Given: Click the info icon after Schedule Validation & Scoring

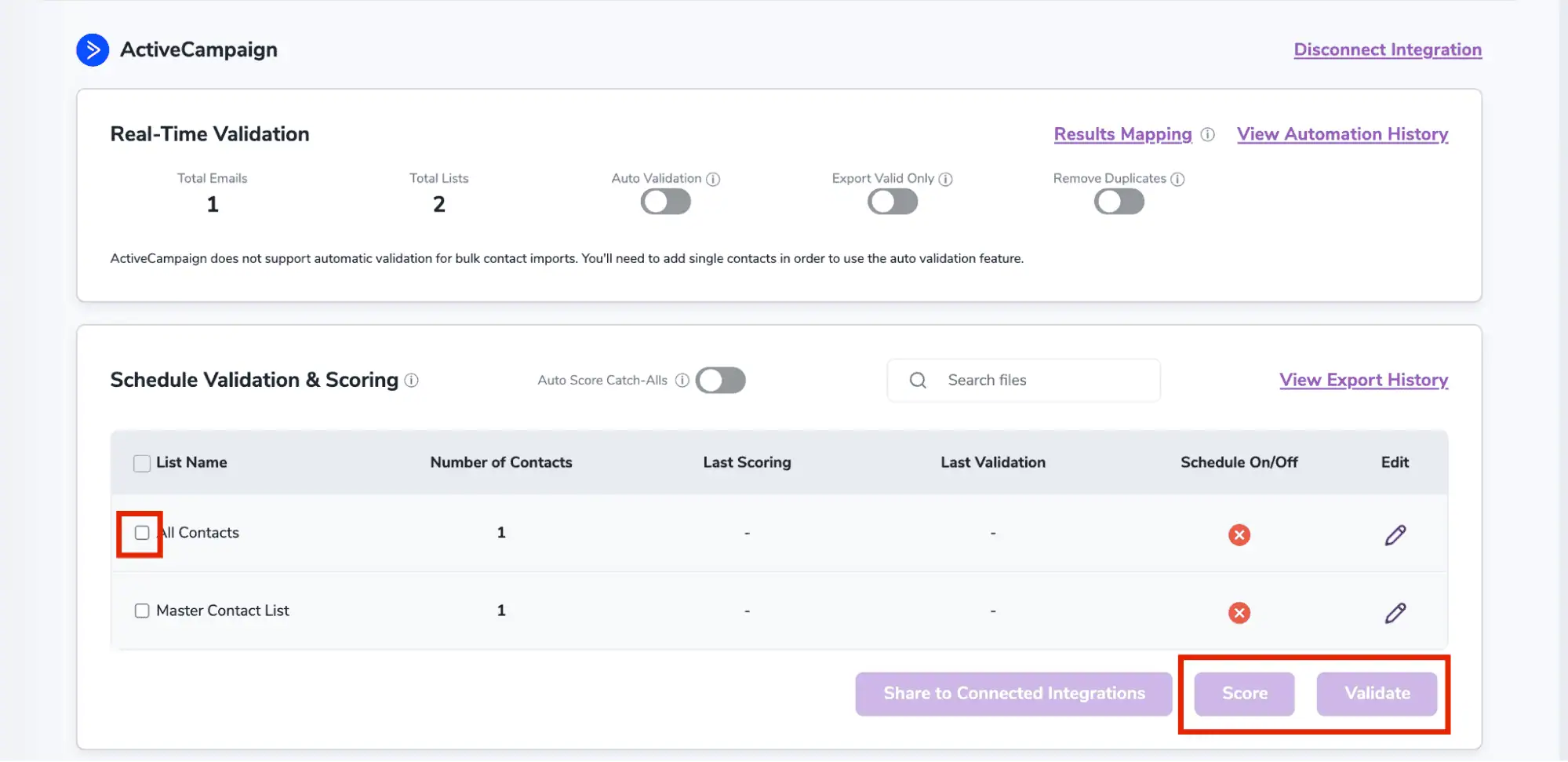Looking at the screenshot, I should click(x=411, y=381).
